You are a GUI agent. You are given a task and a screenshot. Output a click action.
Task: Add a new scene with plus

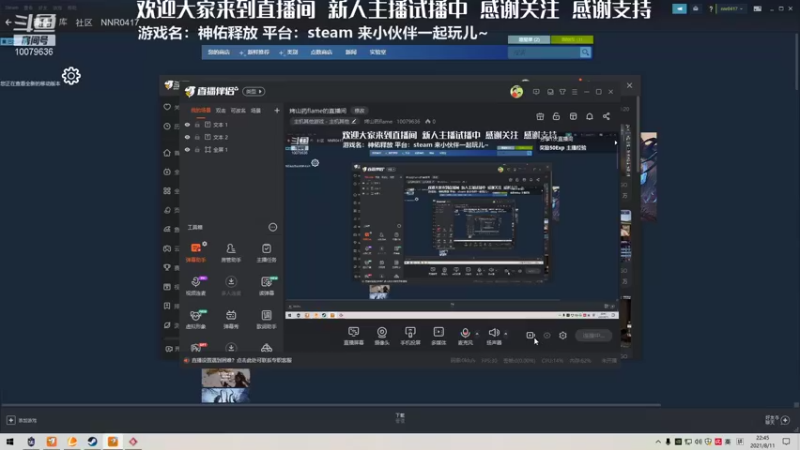coord(277,110)
